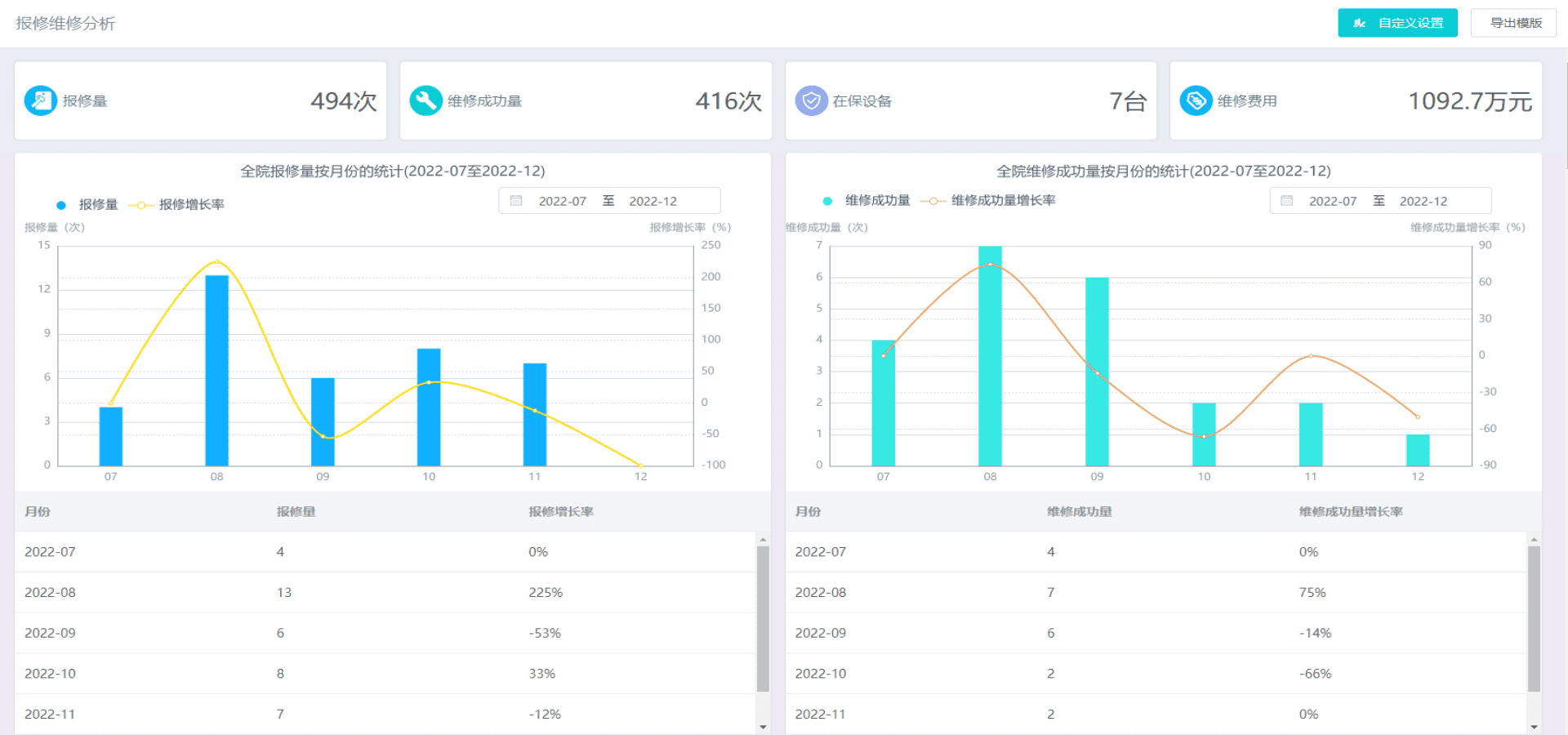Toggle 报修量 series in left chart legend
This screenshot has height=735, width=1568.
(x=87, y=205)
